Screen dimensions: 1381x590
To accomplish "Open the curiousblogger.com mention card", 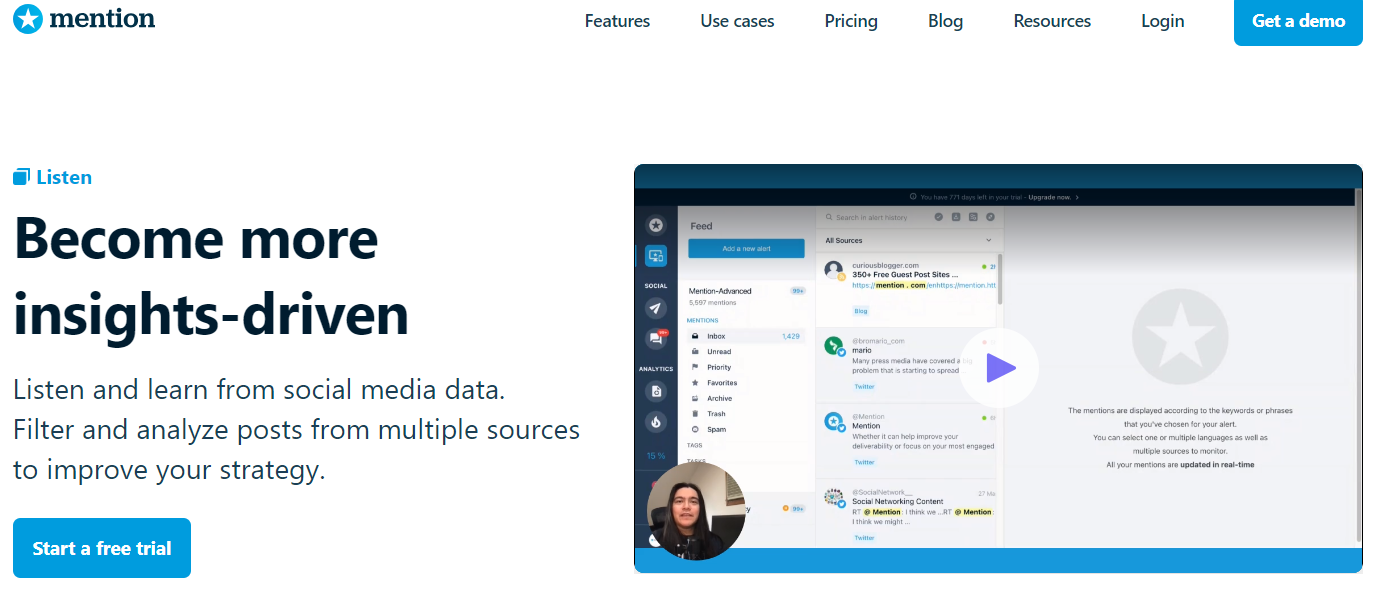I will (908, 289).
